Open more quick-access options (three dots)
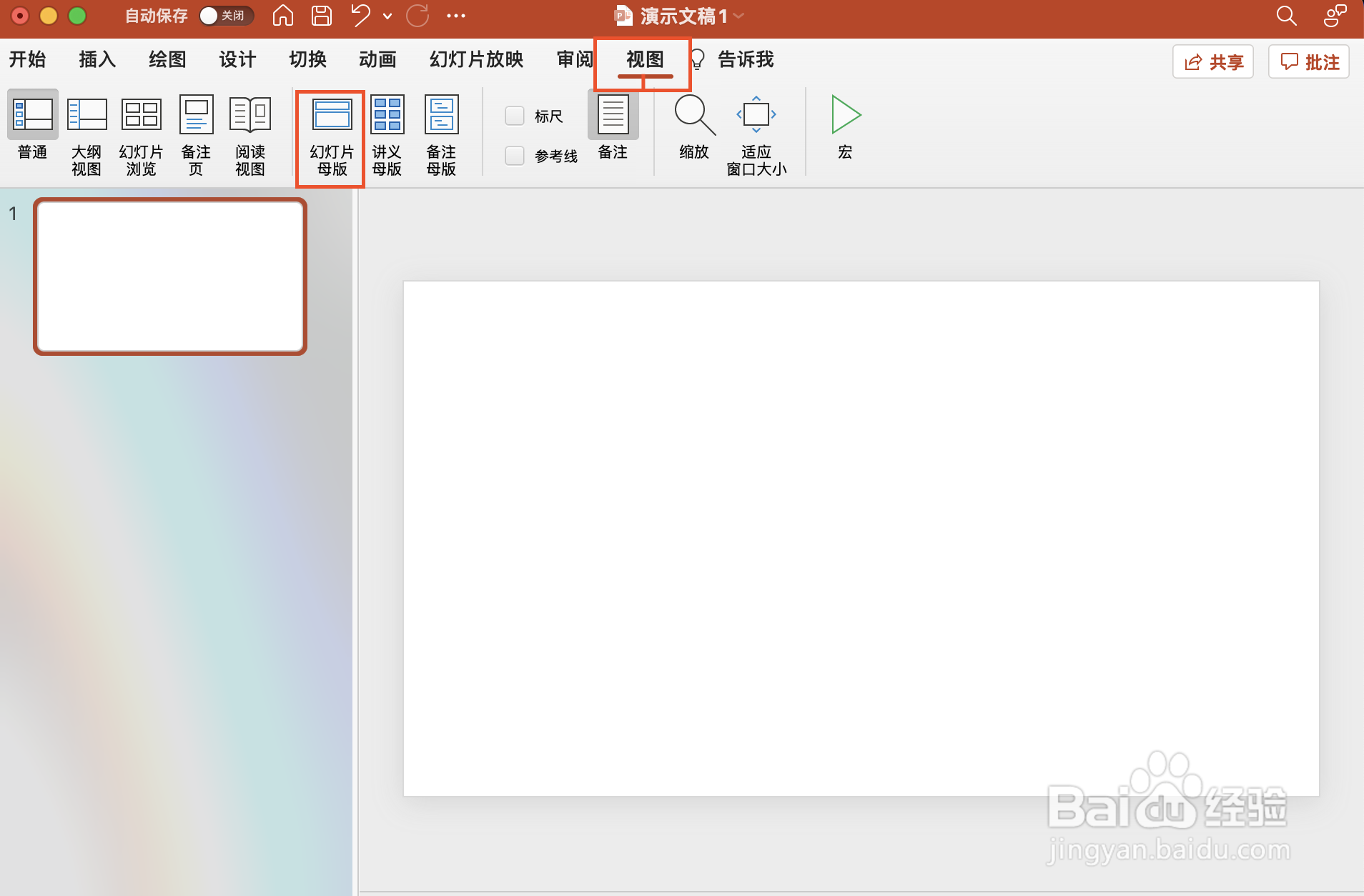The width and height of the screenshot is (1364, 896). point(456,15)
